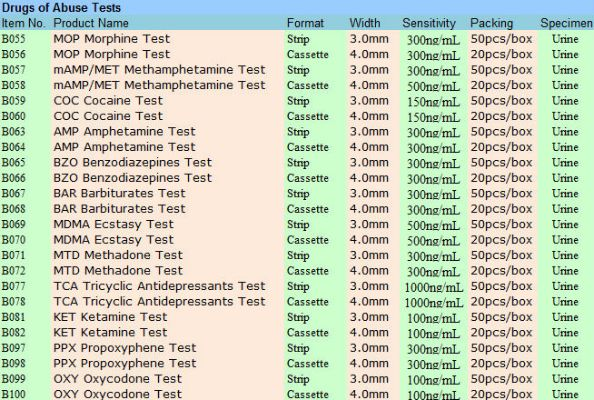Click the 20pcs/box packing in row B098
594x400 pixels.
[x=501, y=363]
